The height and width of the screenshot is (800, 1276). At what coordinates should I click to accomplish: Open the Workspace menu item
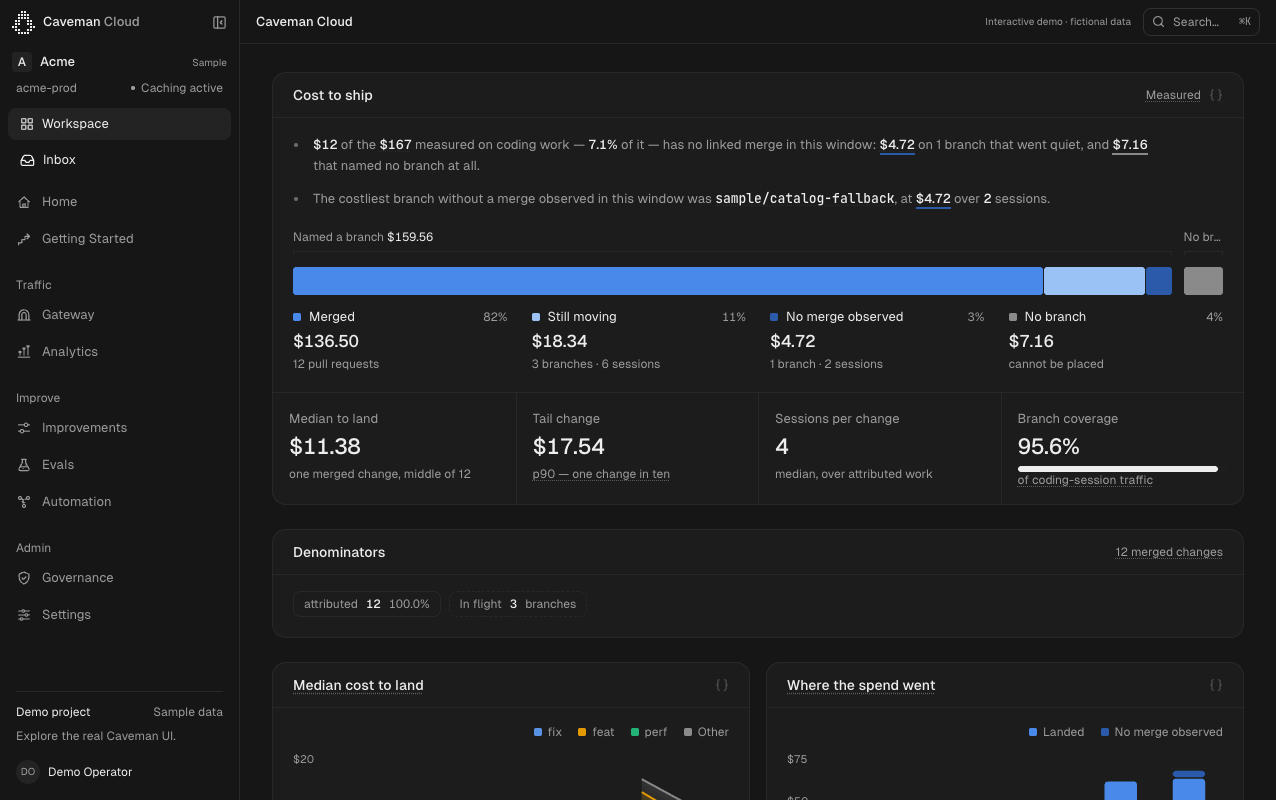point(120,124)
